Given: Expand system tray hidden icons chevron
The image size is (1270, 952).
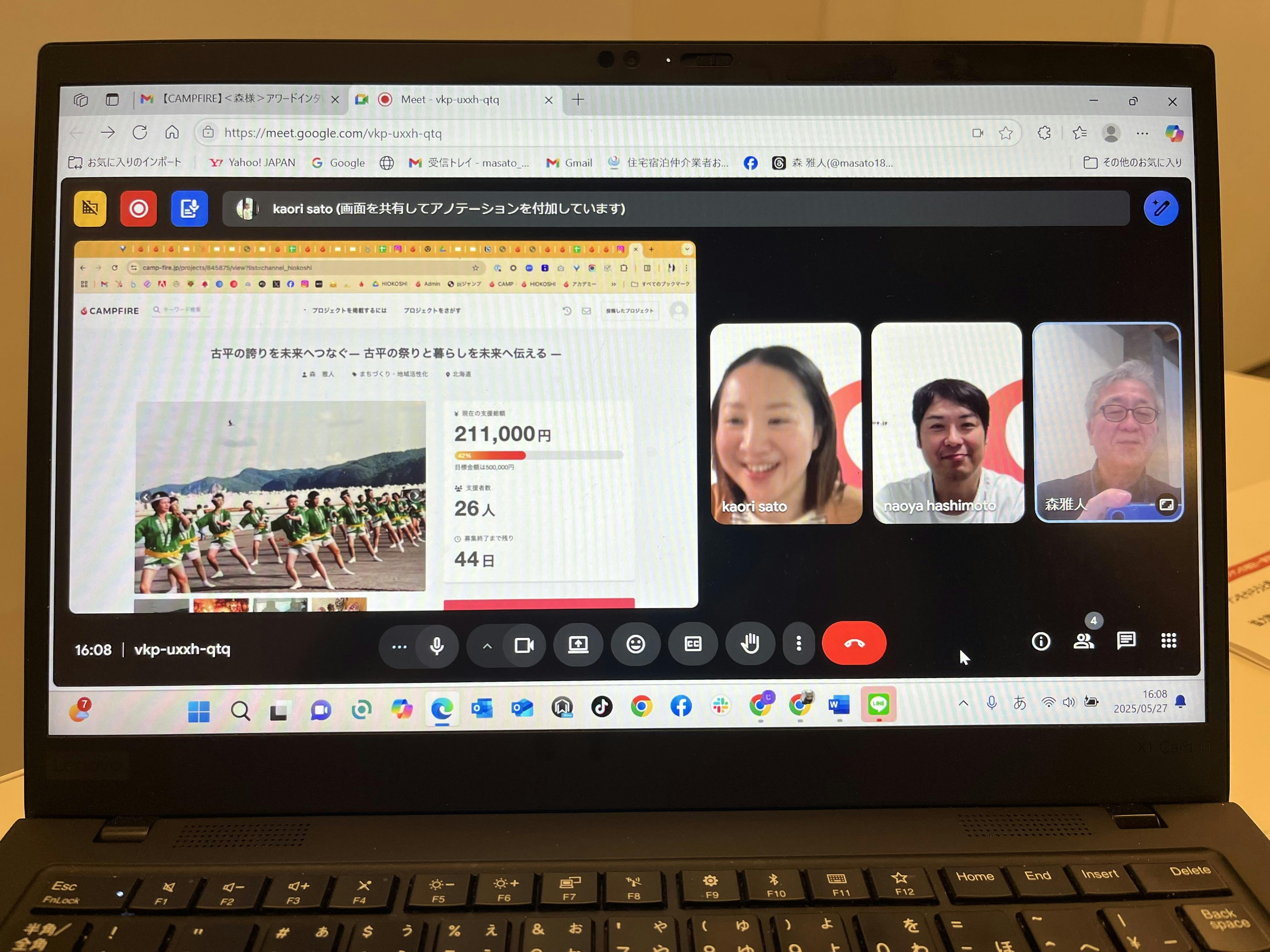Looking at the screenshot, I should tap(963, 703).
